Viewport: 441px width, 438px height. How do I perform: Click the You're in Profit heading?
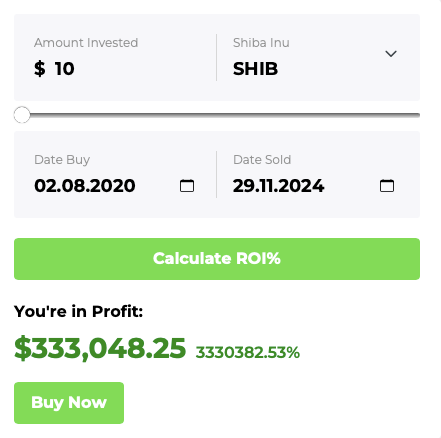pos(78,311)
